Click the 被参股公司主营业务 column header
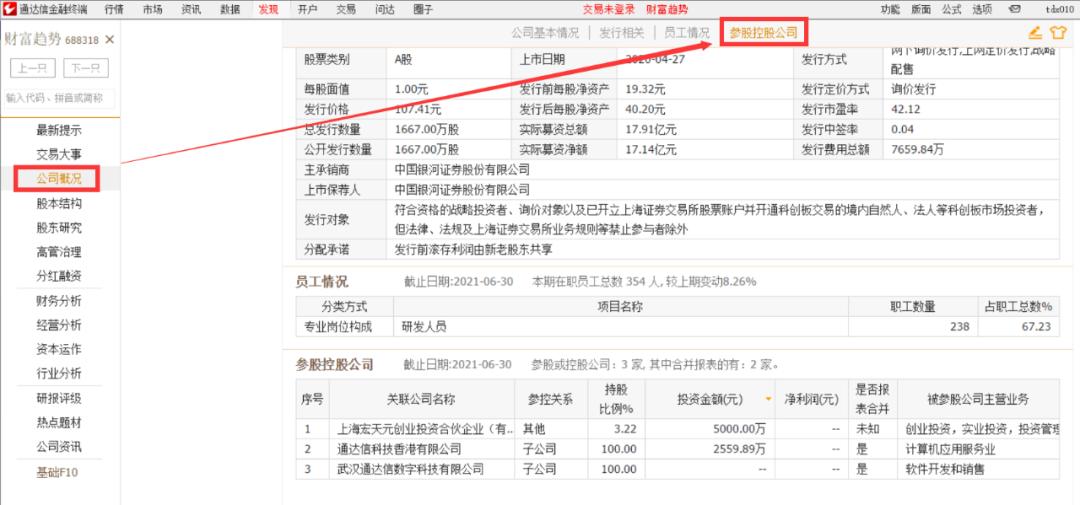 979,399
